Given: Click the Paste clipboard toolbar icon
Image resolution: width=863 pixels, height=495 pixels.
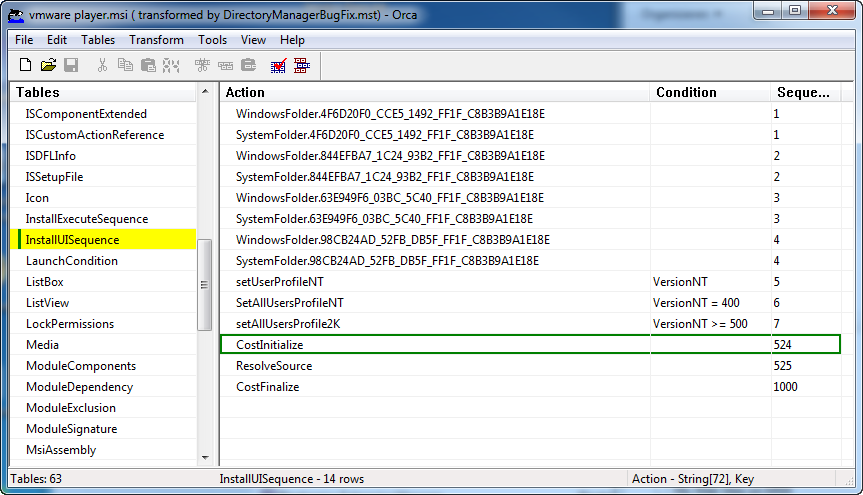Looking at the screenshot, I should click(148, 65).
